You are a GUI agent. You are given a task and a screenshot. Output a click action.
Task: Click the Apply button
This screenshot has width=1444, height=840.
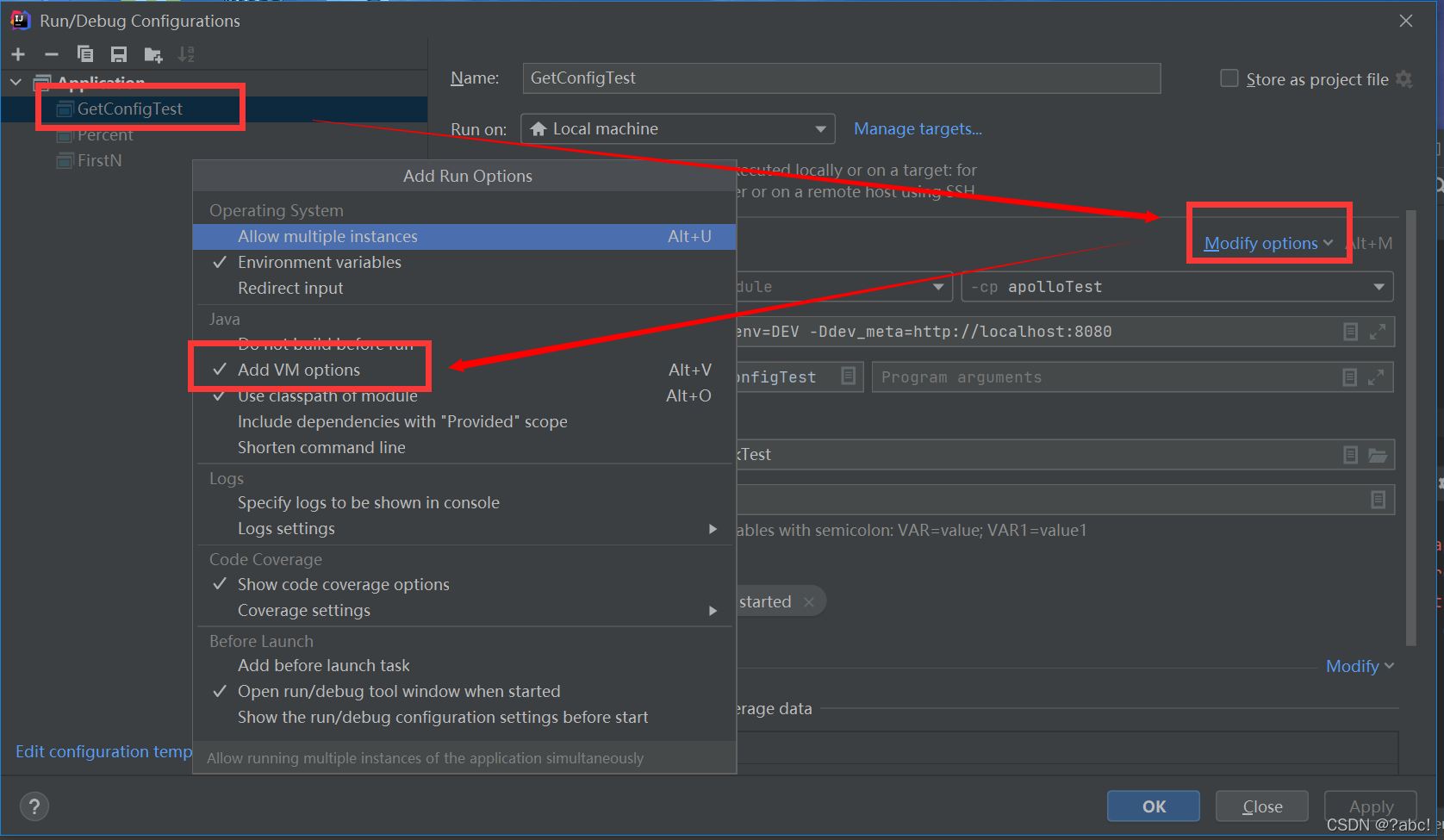click(x=1371, y=806)
